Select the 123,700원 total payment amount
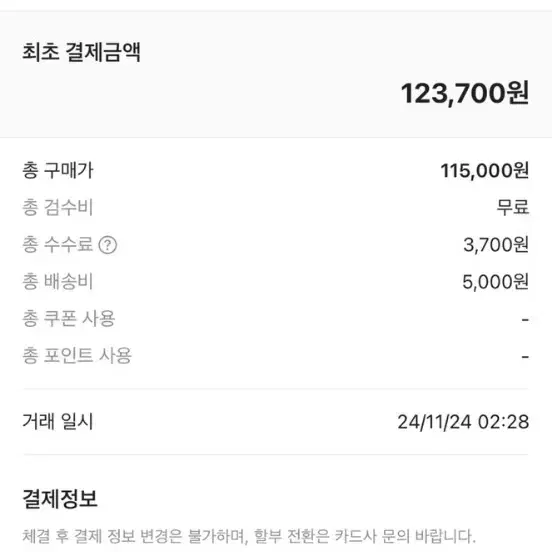This screenshot has height=552, width=552. click(465, 94)
